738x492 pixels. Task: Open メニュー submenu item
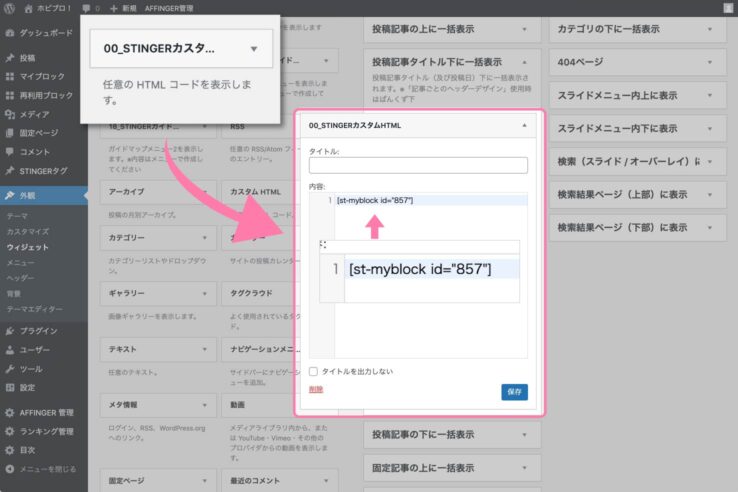[x=21, y=263]
